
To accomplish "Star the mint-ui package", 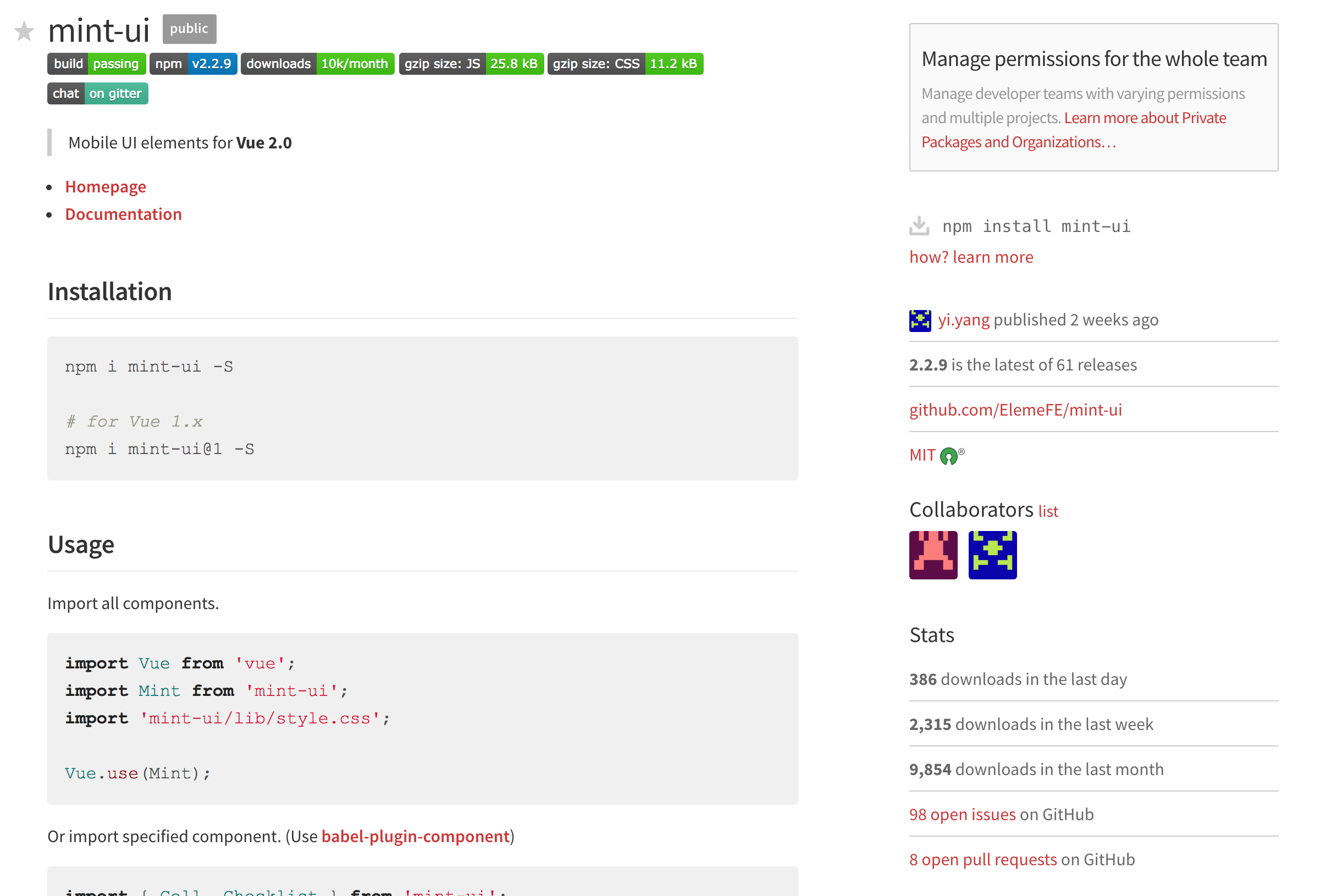I will pos(24,31).
